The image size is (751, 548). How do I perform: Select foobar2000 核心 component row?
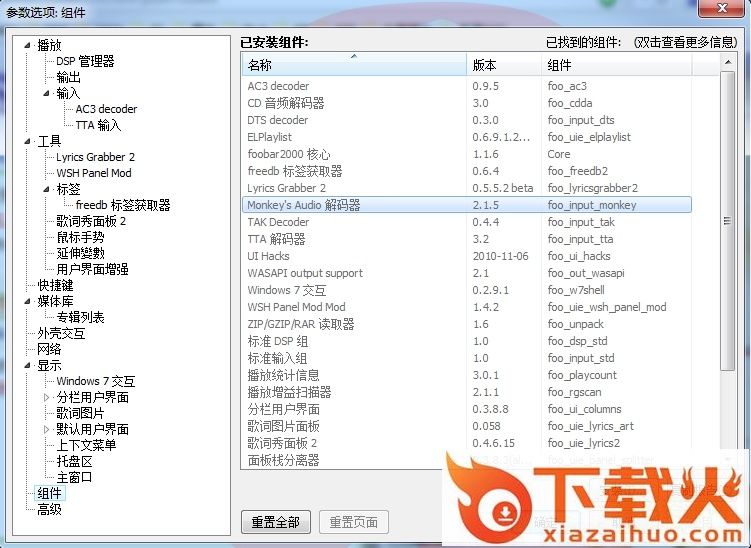[x=467, y=154]
